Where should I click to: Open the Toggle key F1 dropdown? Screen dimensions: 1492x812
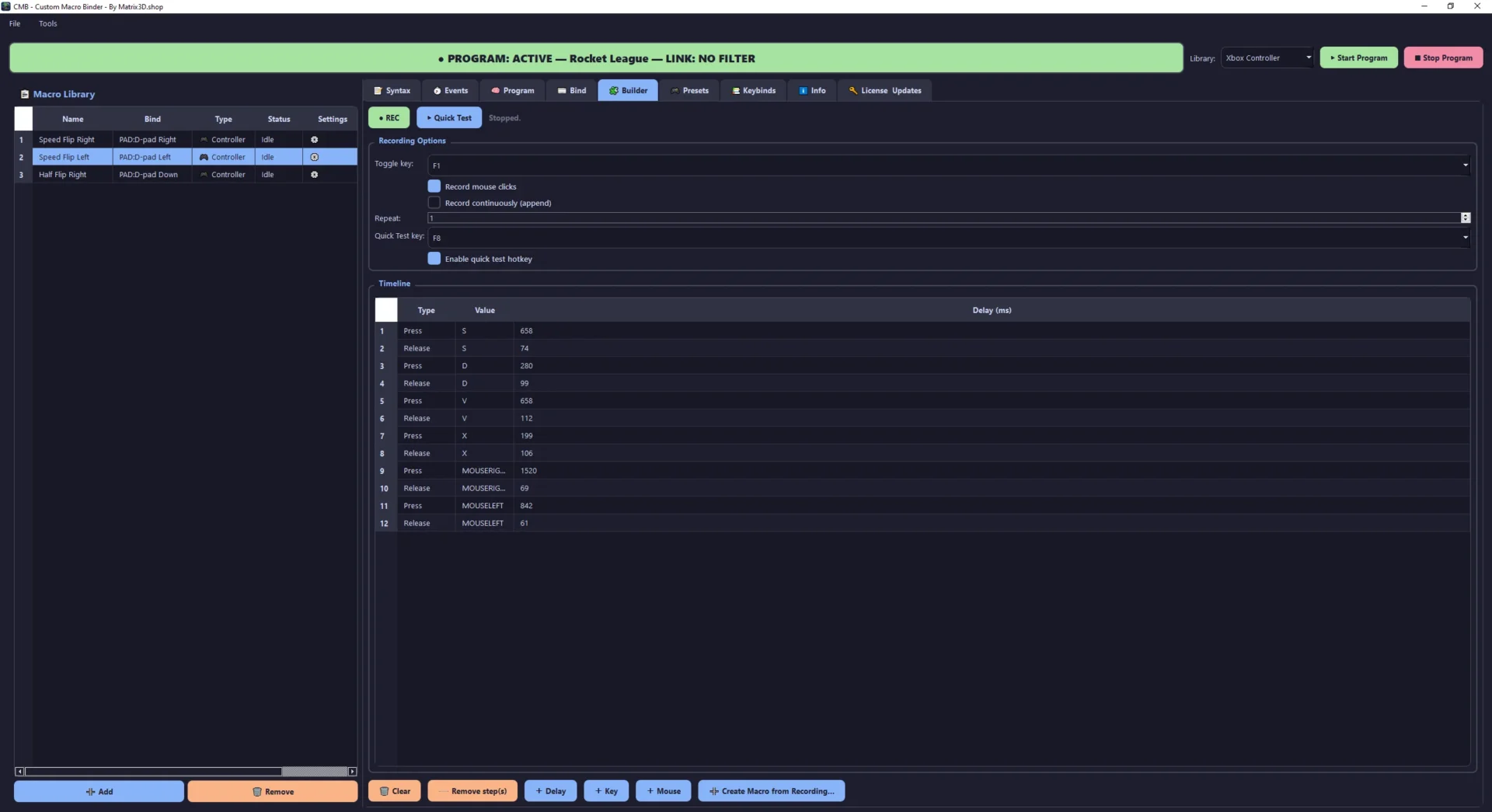(948, 165)
